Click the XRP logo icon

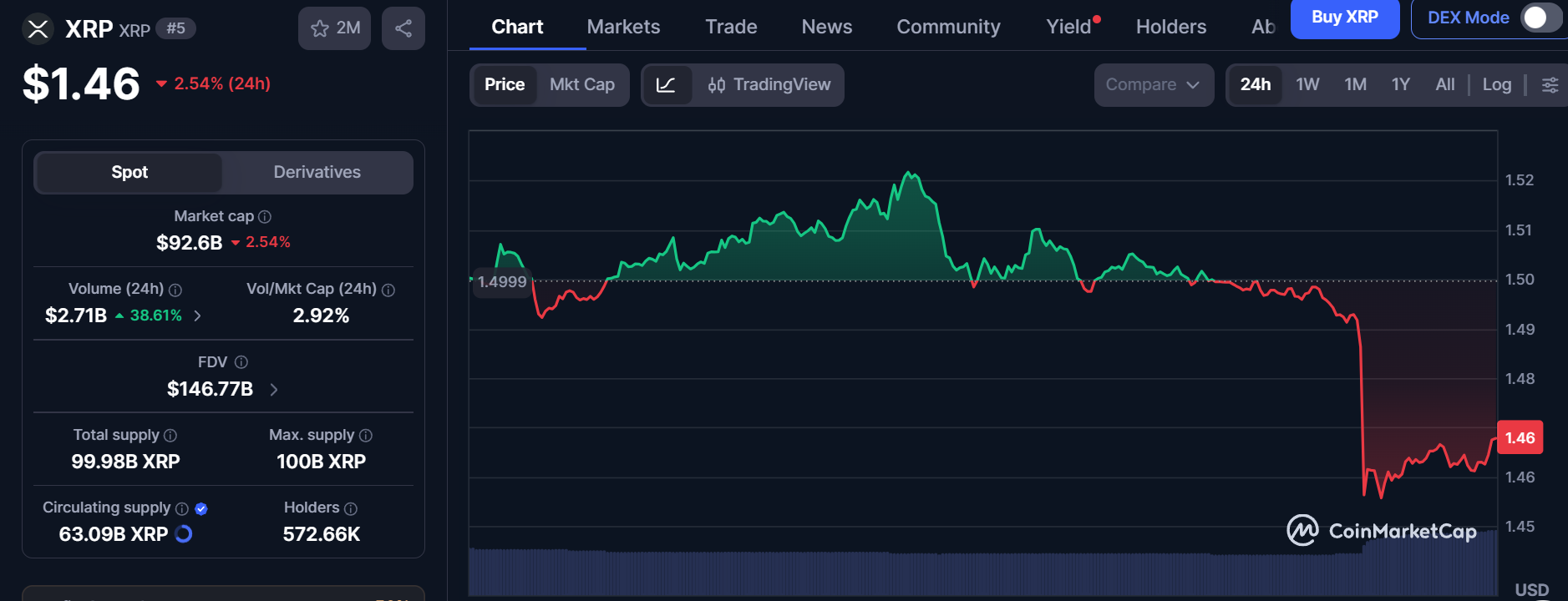[38, 29]
